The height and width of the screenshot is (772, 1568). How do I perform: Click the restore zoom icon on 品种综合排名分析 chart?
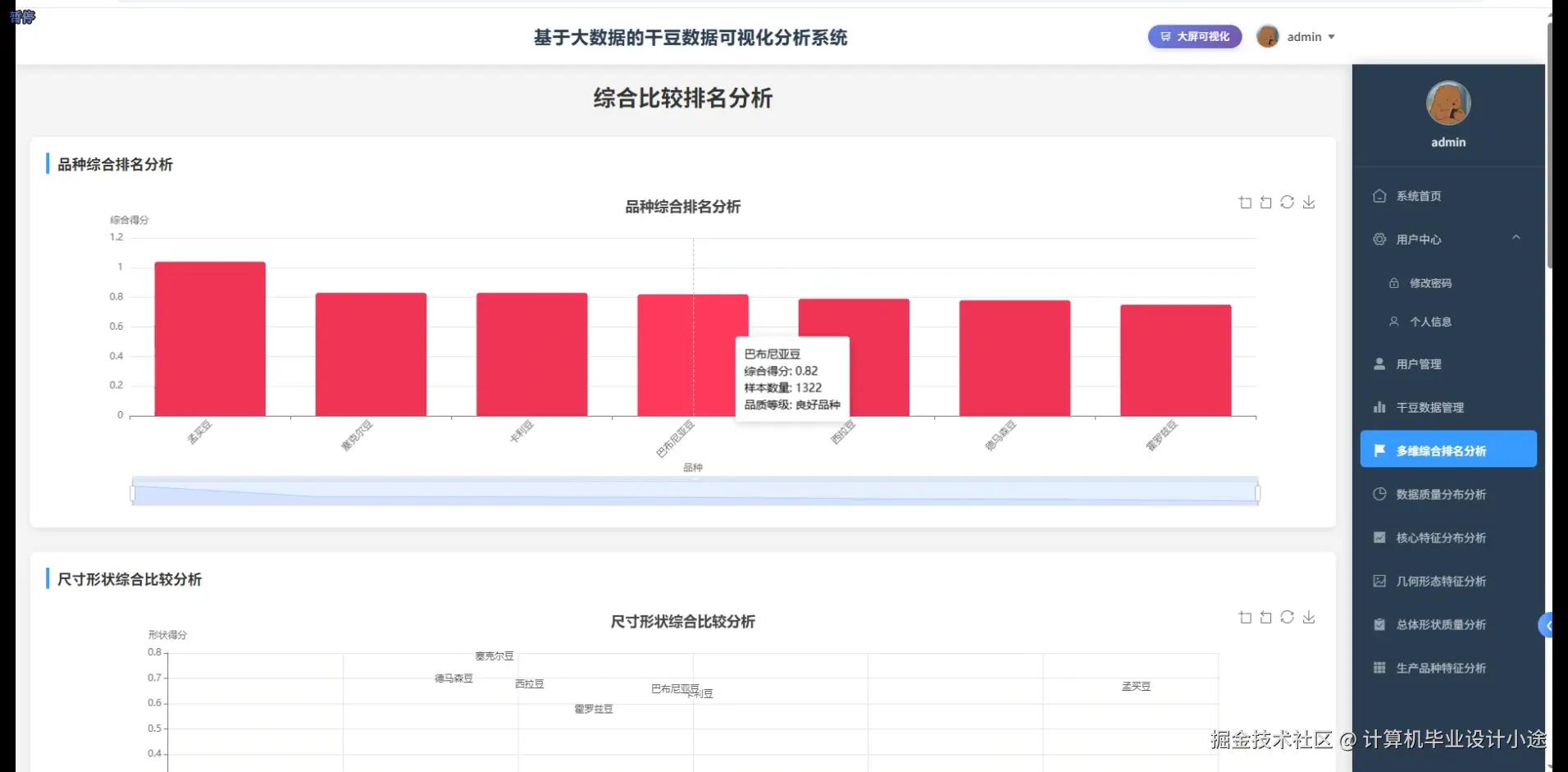tap(1265, 202)
